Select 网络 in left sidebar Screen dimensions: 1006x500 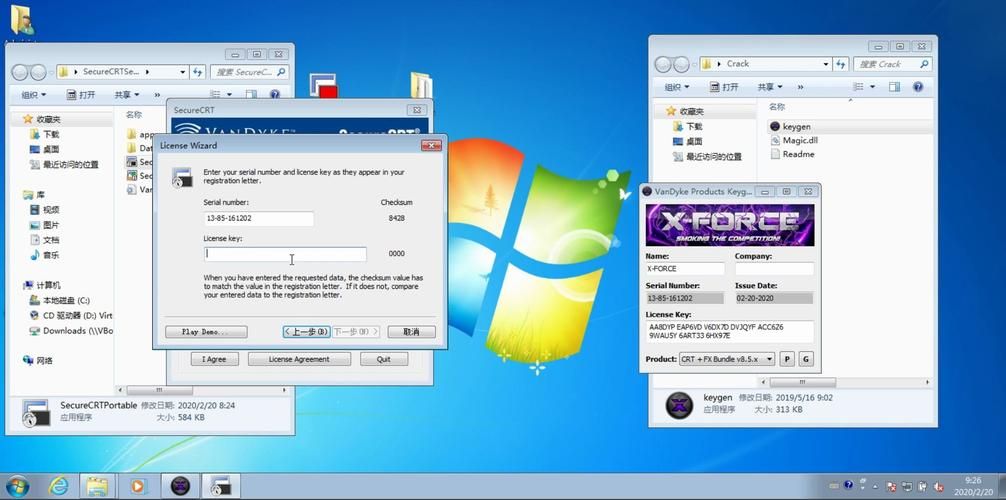coord(38,361)
